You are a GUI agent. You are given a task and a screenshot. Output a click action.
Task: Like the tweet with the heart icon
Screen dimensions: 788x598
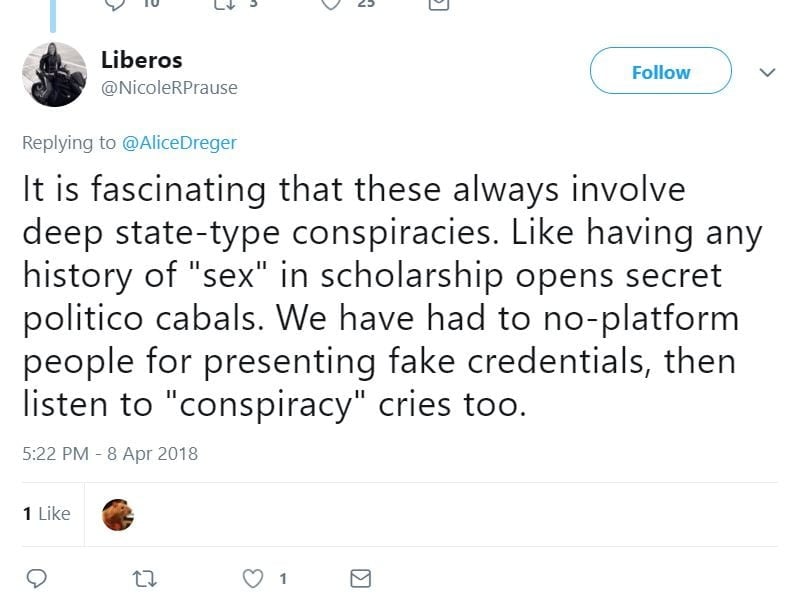256,578
